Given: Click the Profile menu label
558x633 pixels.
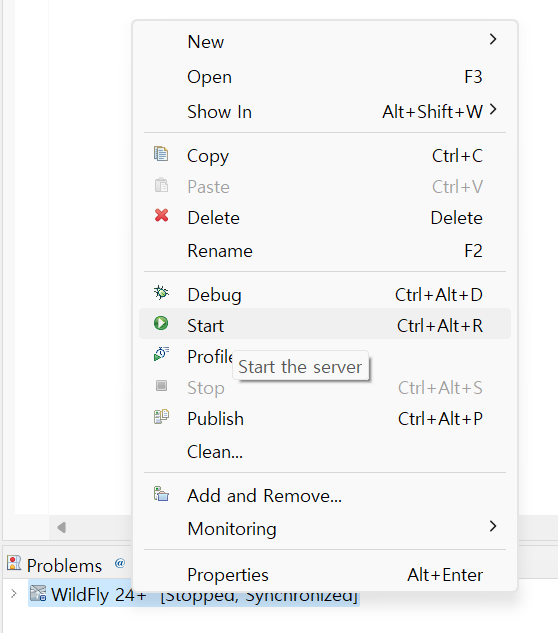Looking at the screenshot, I should (x=210, y=357).
